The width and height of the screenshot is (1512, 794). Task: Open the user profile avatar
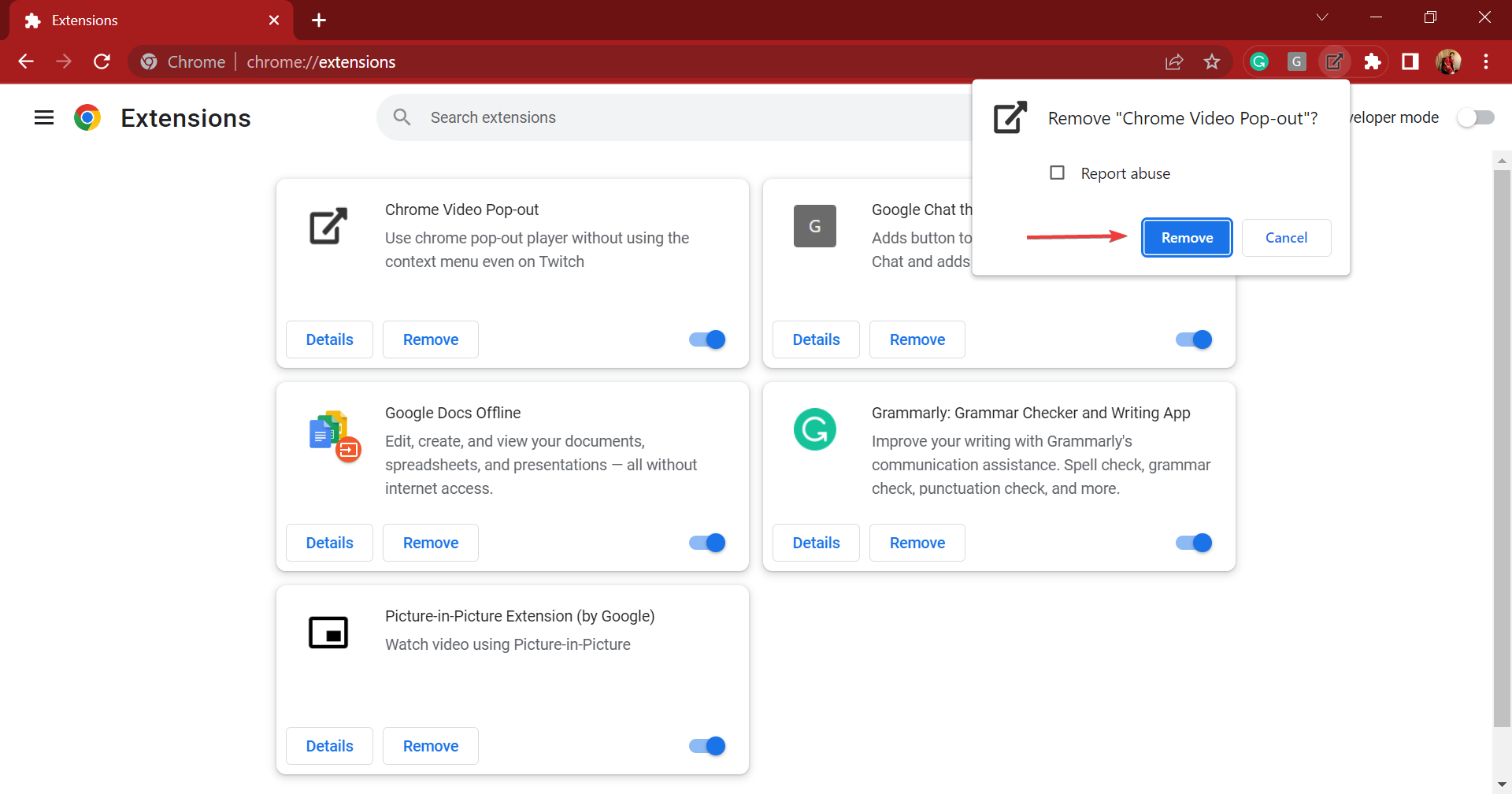pos(1448,61)
